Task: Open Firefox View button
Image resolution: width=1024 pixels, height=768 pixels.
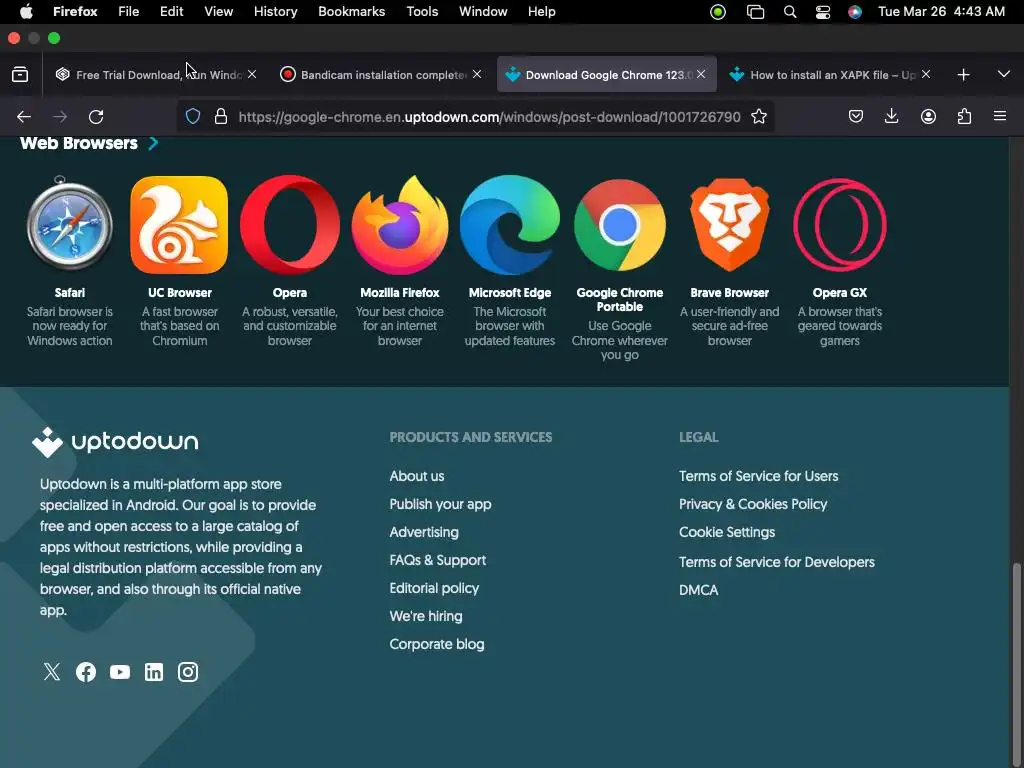Action: (x=20, y=74)
